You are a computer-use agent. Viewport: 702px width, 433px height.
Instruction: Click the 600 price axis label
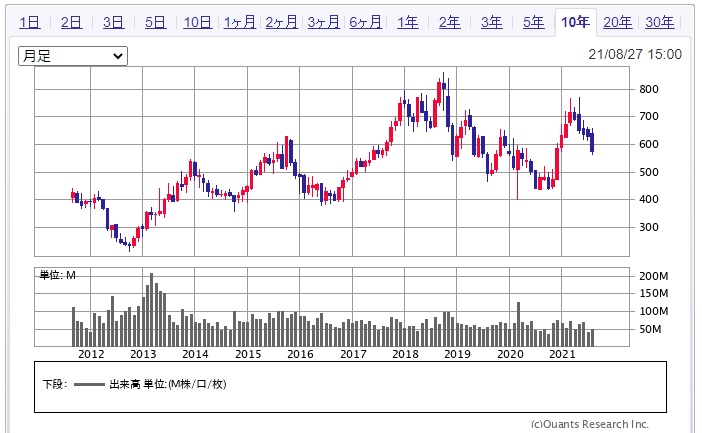(x=649, y=144)
